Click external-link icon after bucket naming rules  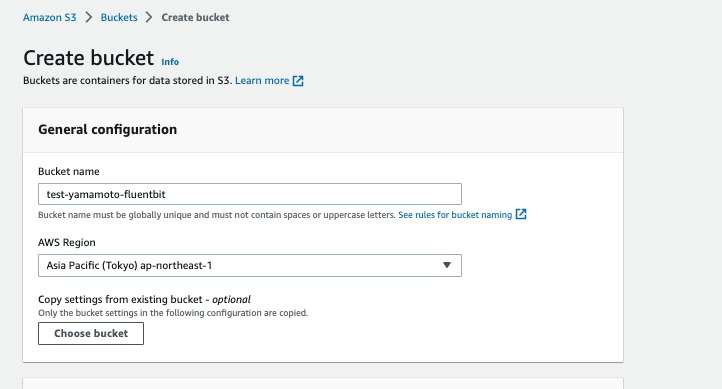coord(521,215)
